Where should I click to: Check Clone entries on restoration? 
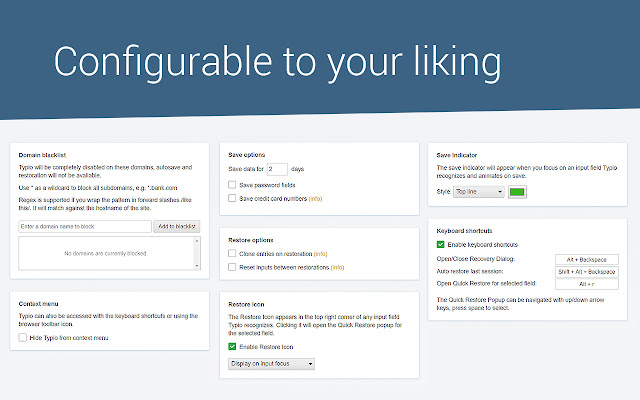pyautogui.click(x=233, y=254)
